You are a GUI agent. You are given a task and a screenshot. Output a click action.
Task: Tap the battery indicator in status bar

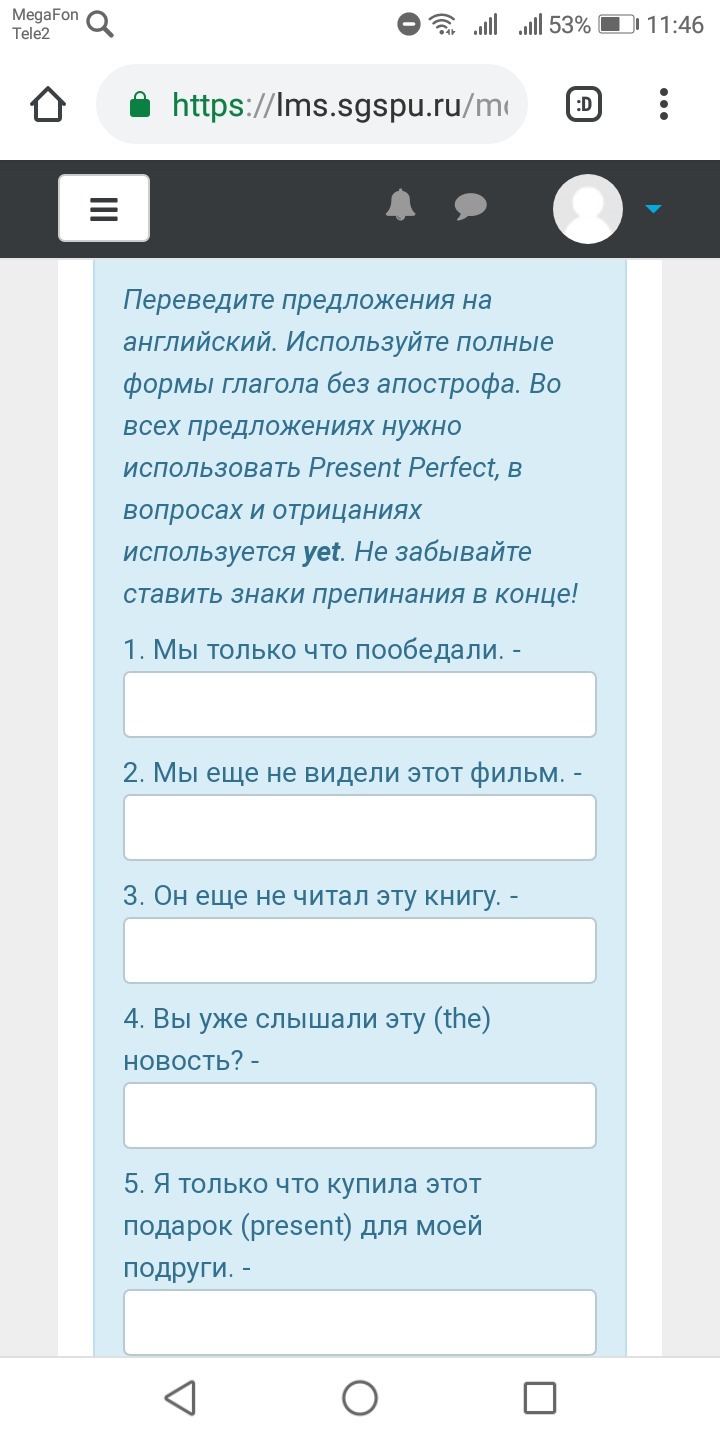click(619, 25)
